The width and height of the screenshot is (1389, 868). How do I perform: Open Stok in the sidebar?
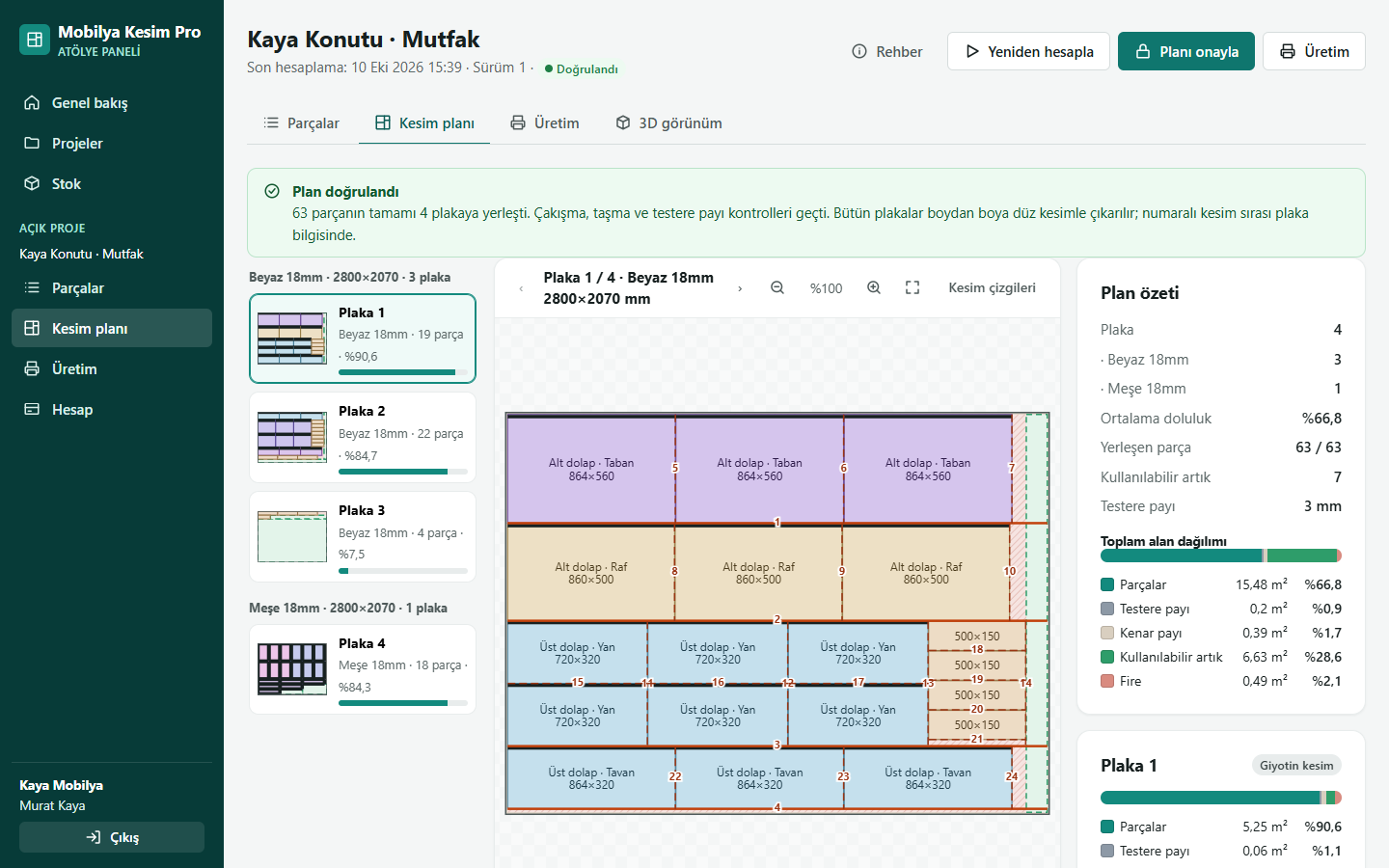click(x=112, y=183)
